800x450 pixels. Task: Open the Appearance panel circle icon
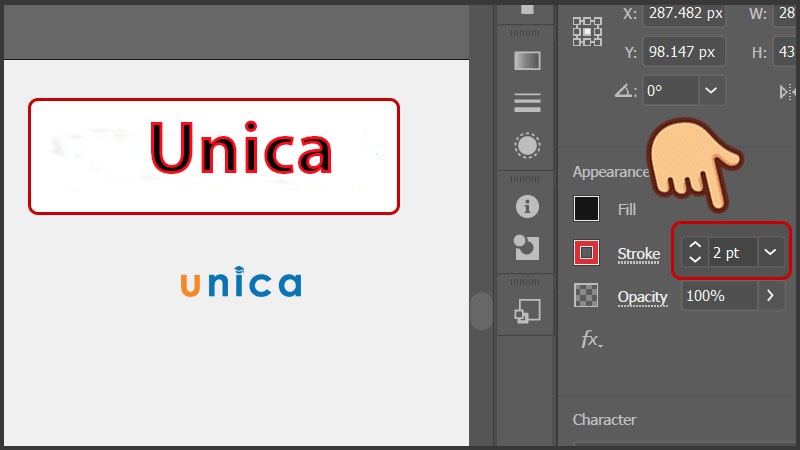coord(527,146)
